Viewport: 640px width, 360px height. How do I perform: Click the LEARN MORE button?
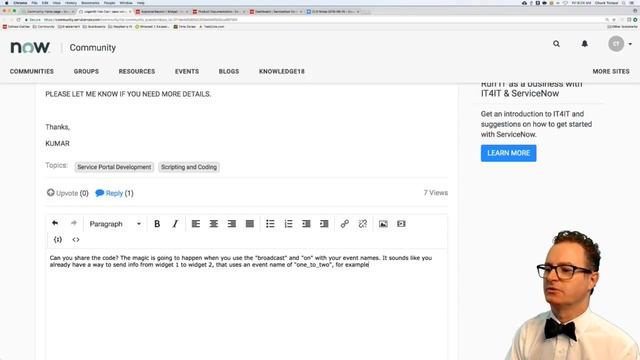509,153
